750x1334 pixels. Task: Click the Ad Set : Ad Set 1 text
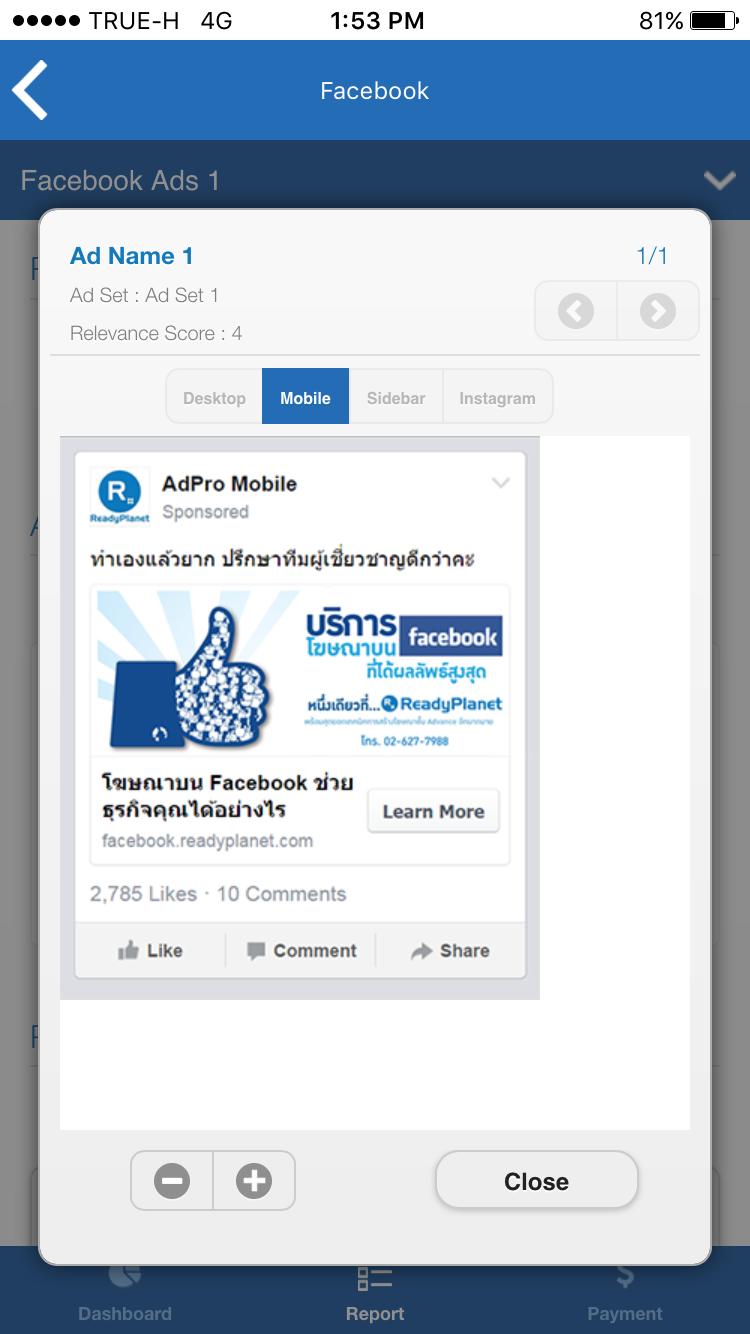click(144, 295)
